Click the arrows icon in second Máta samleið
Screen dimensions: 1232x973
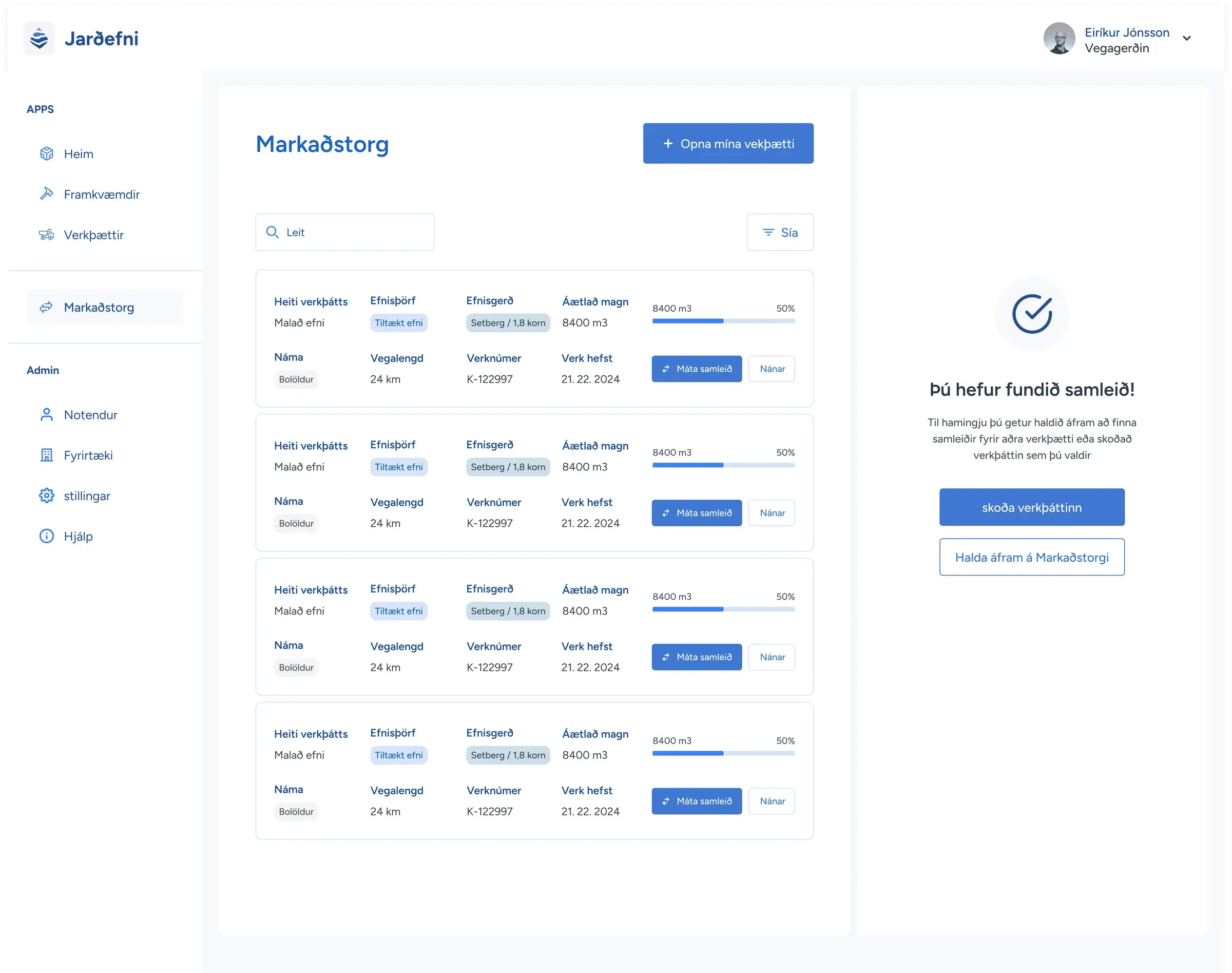coord(665,513)
